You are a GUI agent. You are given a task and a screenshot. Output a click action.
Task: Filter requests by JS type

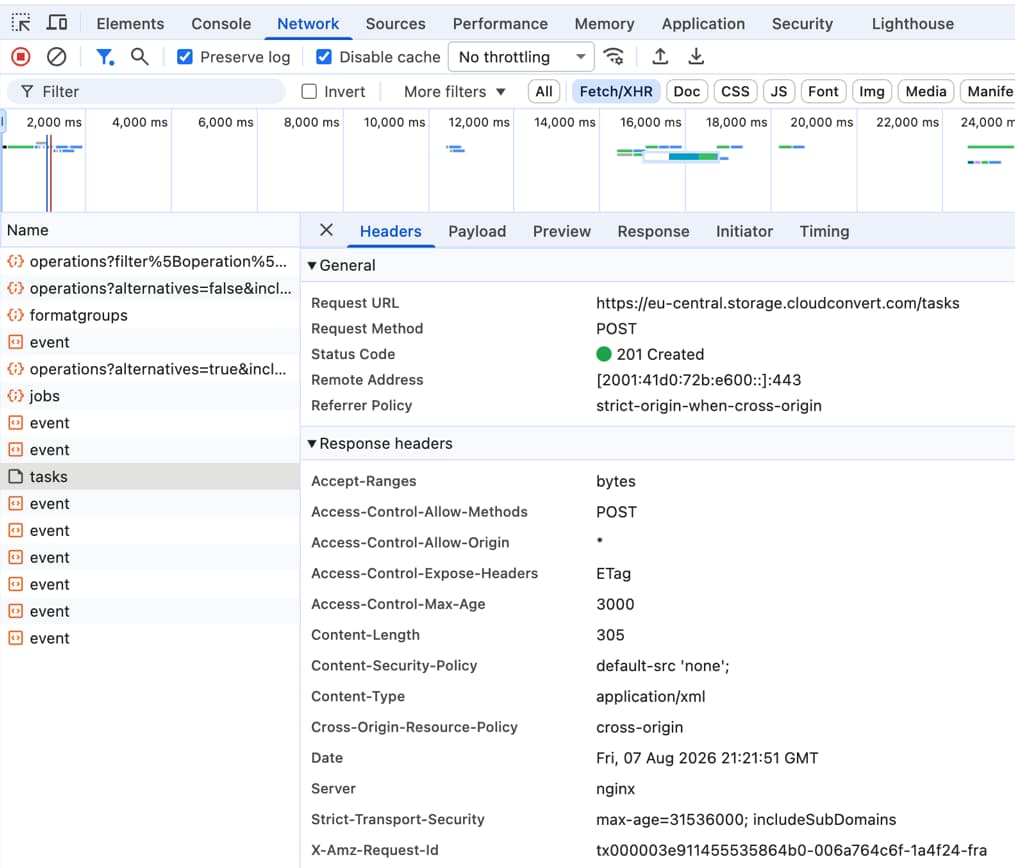(x=779, y=92)
